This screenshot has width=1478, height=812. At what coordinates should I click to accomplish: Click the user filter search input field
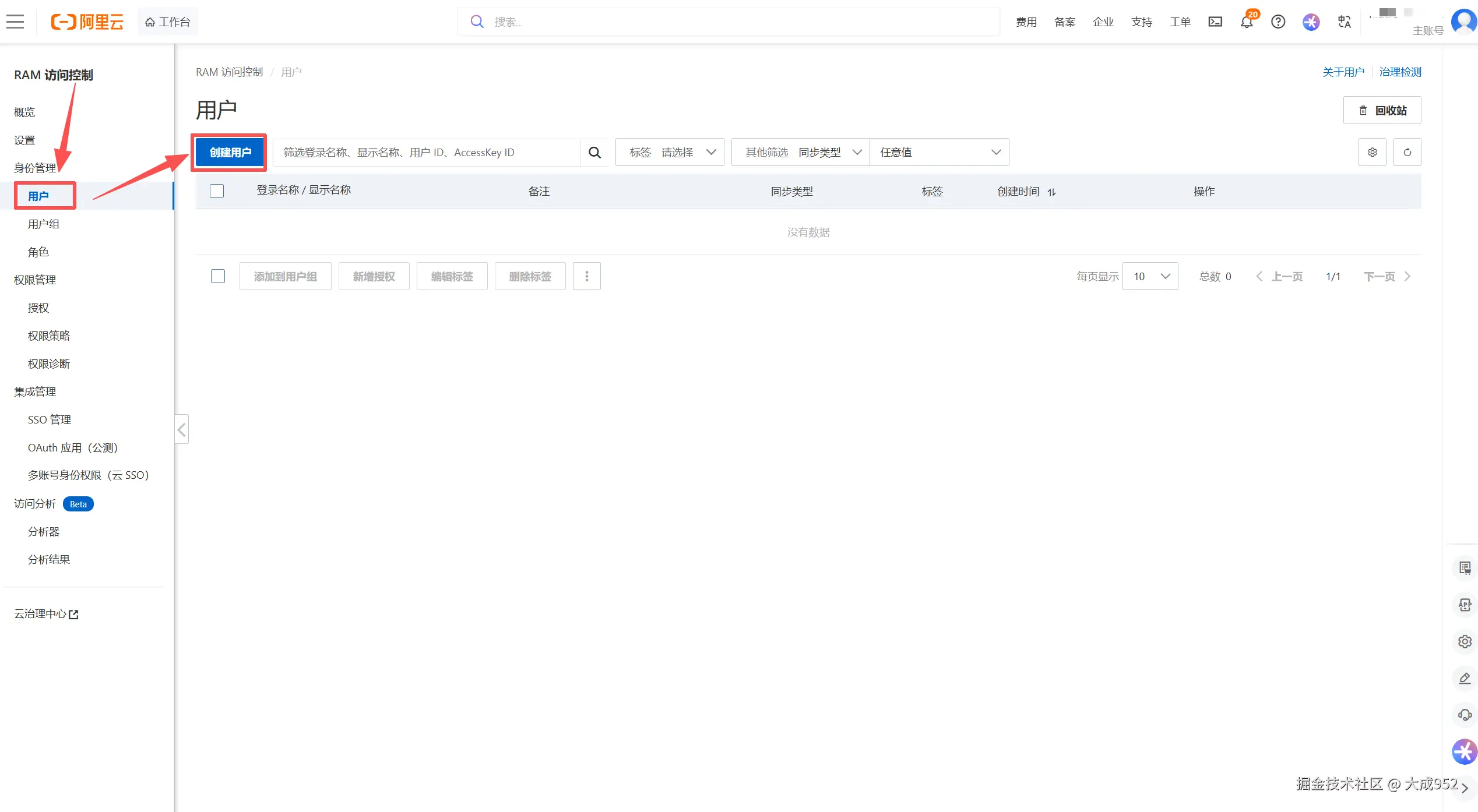coord(427,153)
